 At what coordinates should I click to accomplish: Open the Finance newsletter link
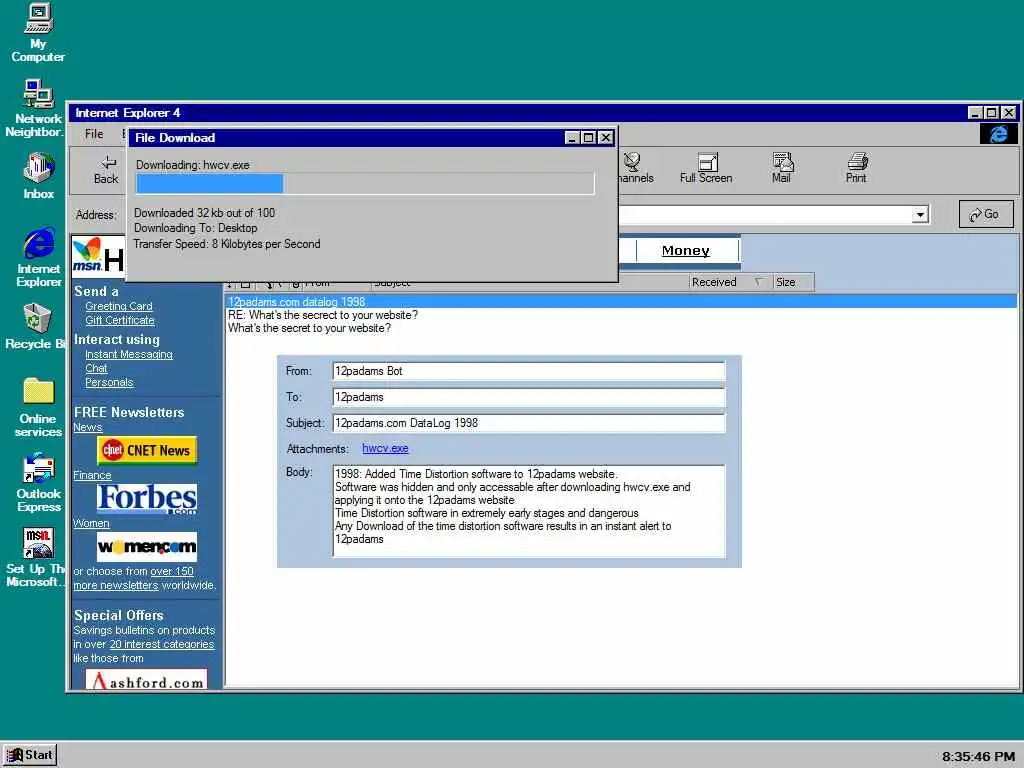[92, 475]
